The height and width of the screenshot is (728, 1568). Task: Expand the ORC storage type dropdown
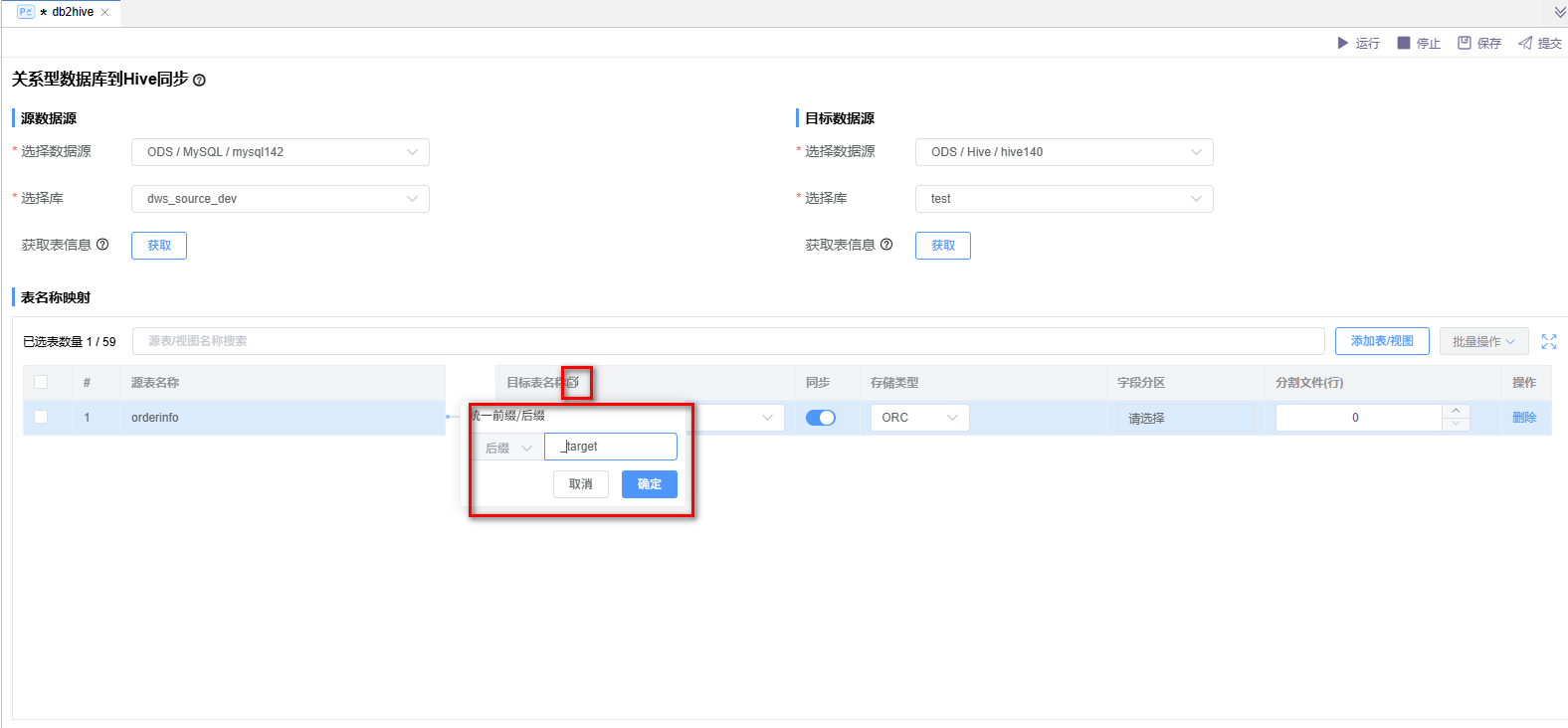click(919, 418)
